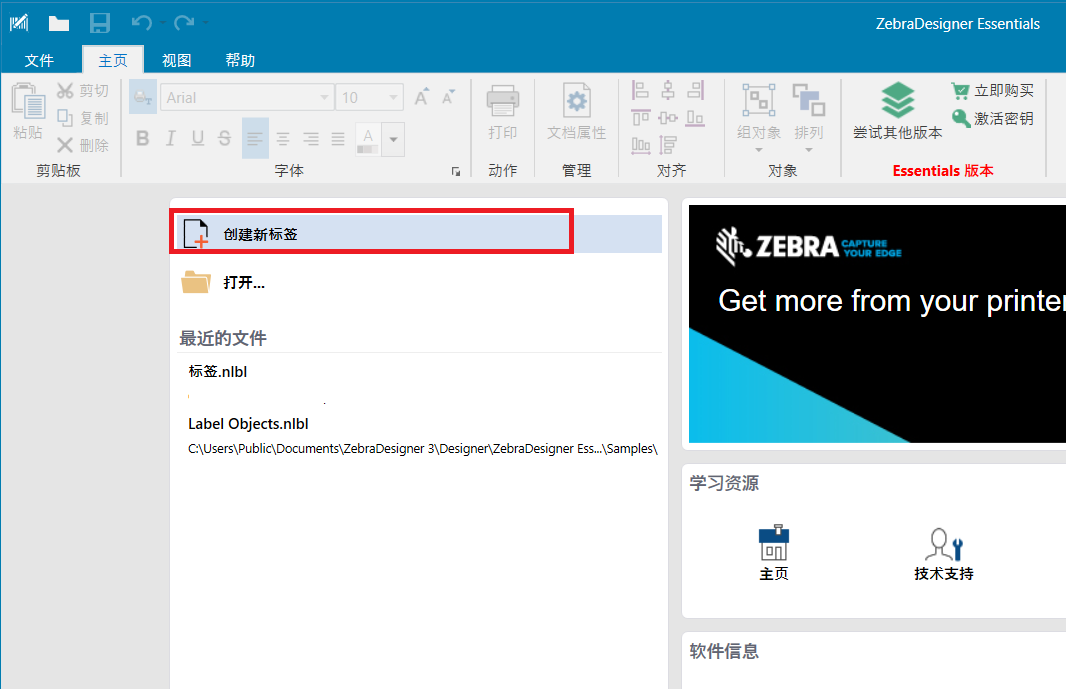The image size is (1066, 689).
Task: Click the 尝试其他版本 green layers icon
Action: 897,100
